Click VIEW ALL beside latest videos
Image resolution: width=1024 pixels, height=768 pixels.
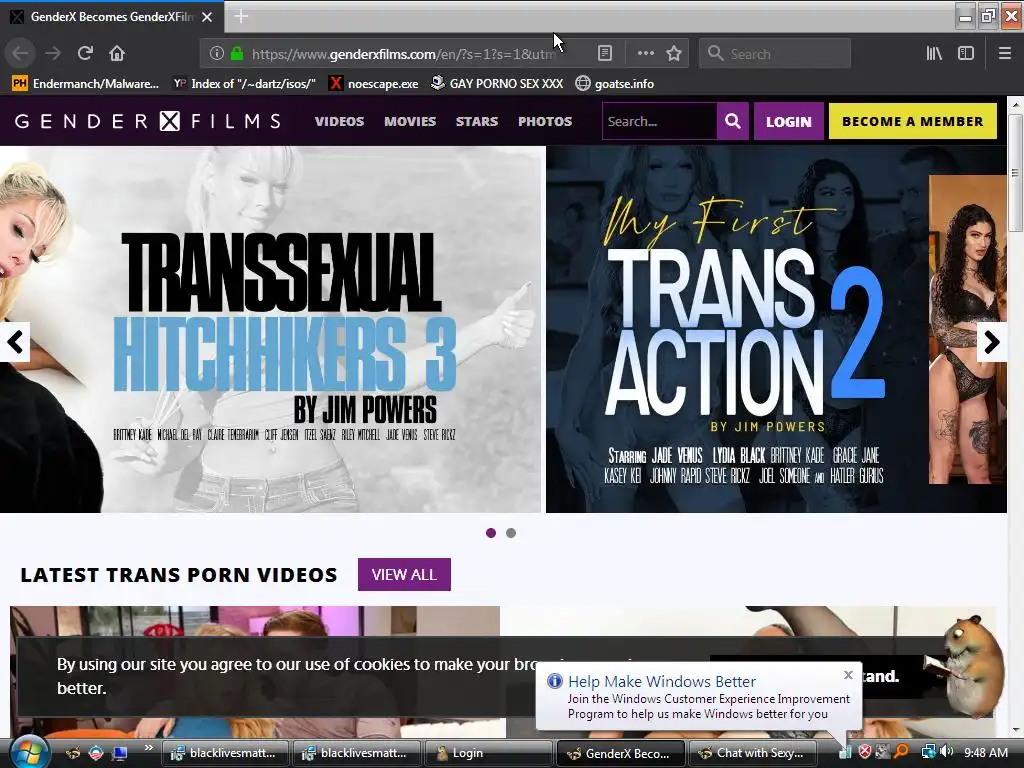tap(404, 575)
